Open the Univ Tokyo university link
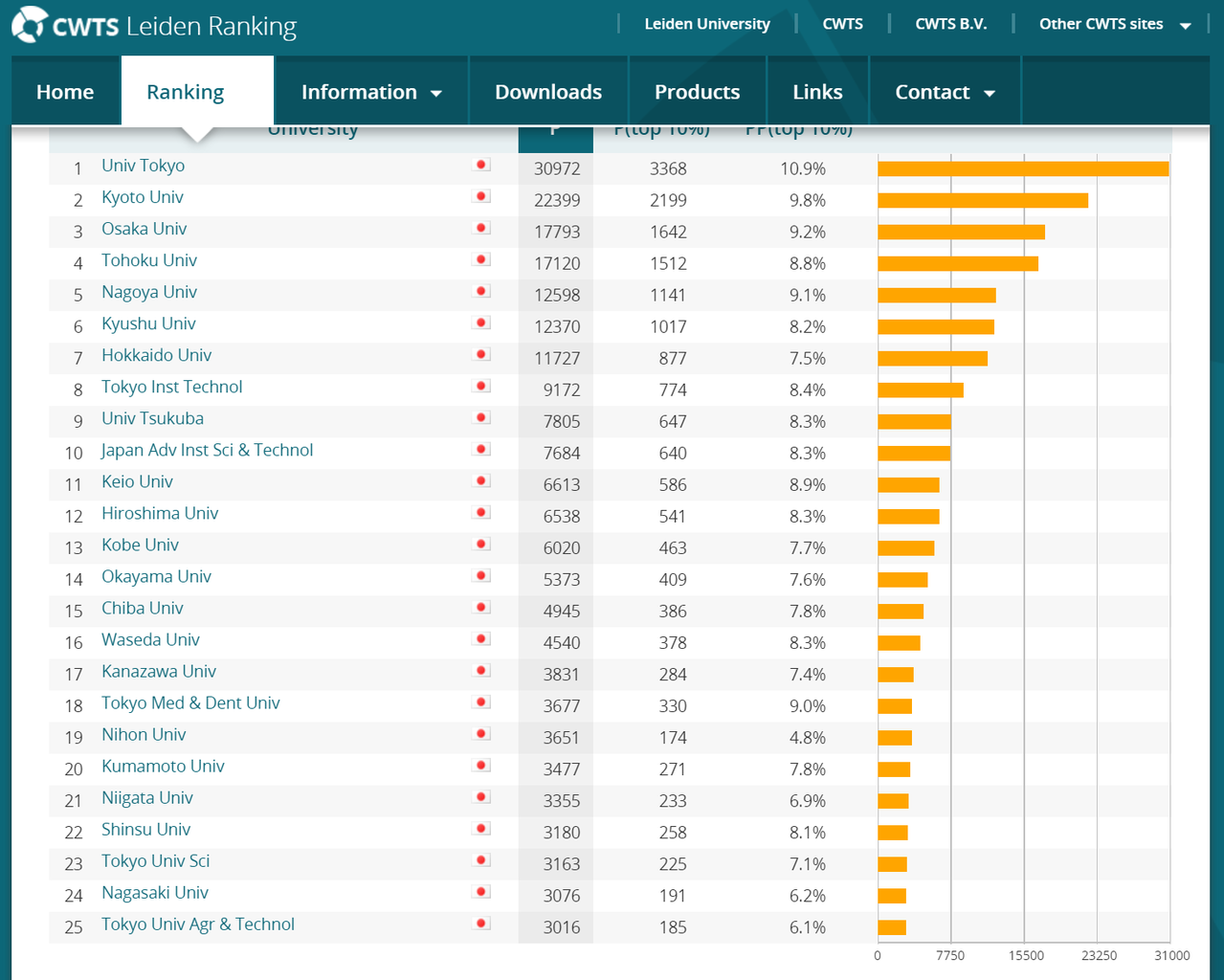 [x=144, y=166]
